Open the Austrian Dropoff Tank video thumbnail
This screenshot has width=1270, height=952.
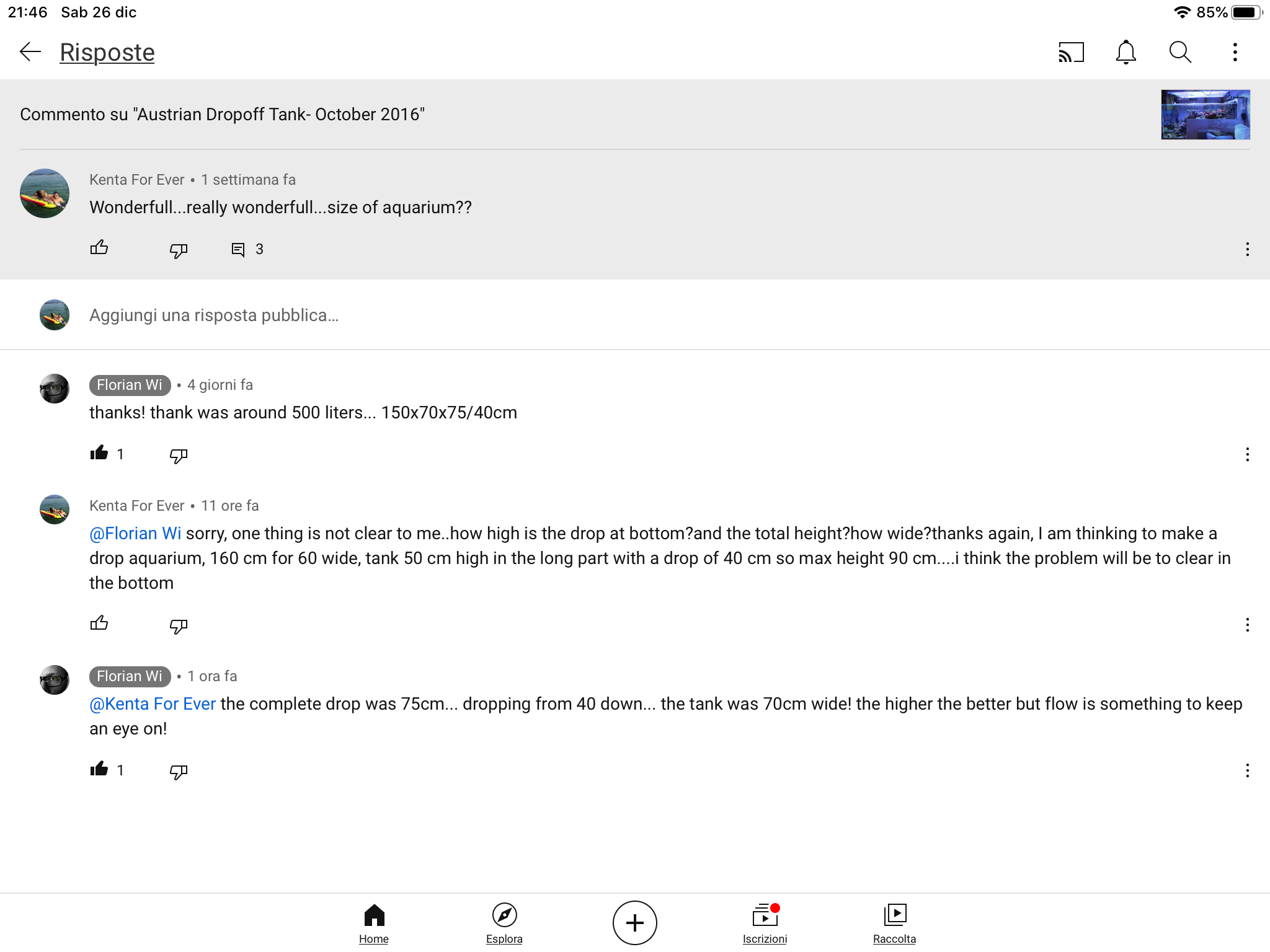pyautogui.click(x=1205, y=115)
